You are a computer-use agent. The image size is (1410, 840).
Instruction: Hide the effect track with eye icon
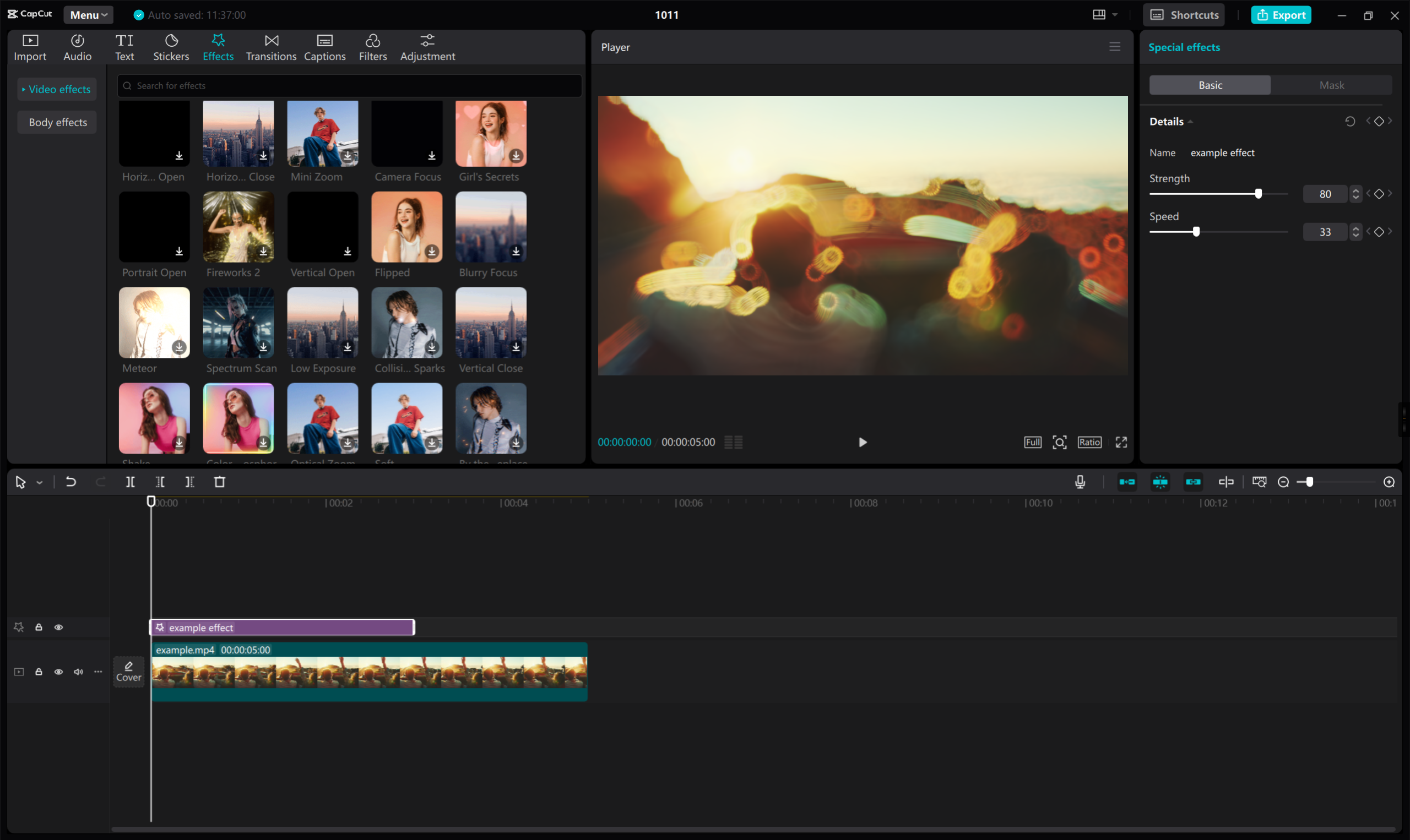(58, 627)
